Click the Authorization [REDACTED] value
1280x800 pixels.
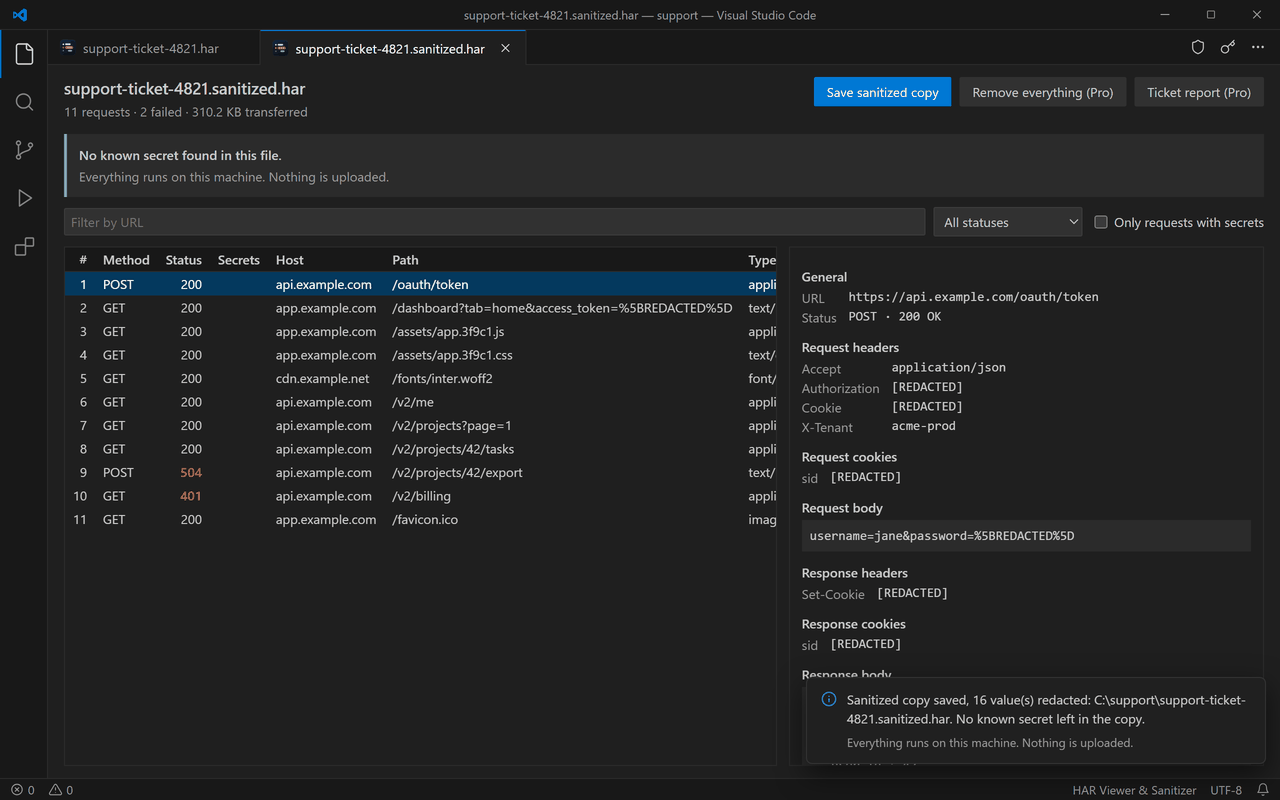927,387
